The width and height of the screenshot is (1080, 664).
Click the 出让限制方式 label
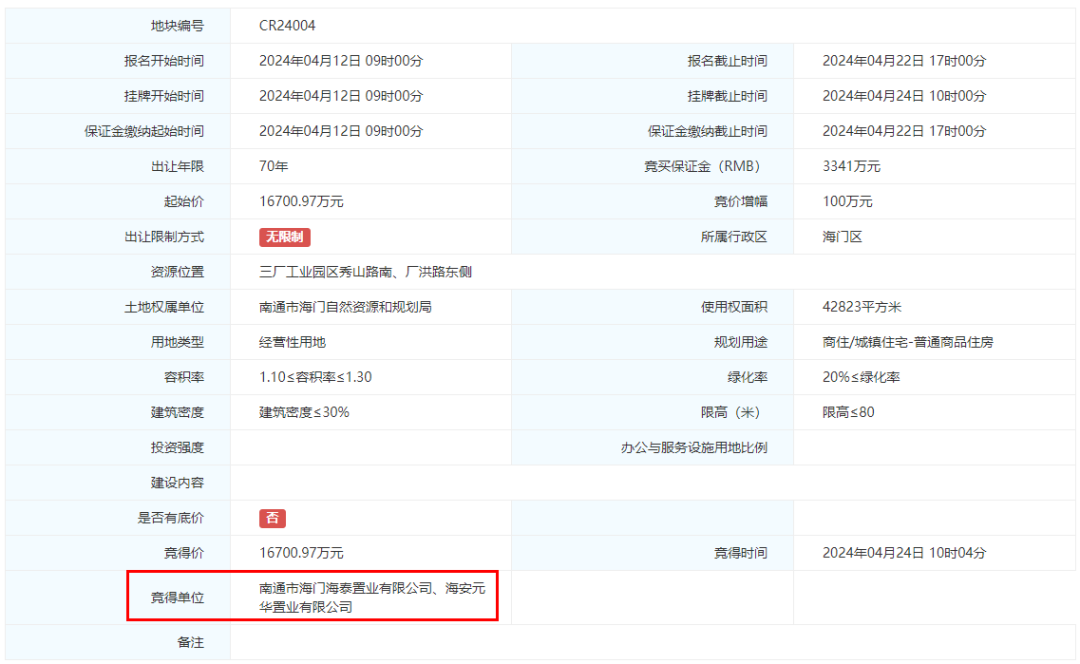pyautogui.click(x=164, y=236)
